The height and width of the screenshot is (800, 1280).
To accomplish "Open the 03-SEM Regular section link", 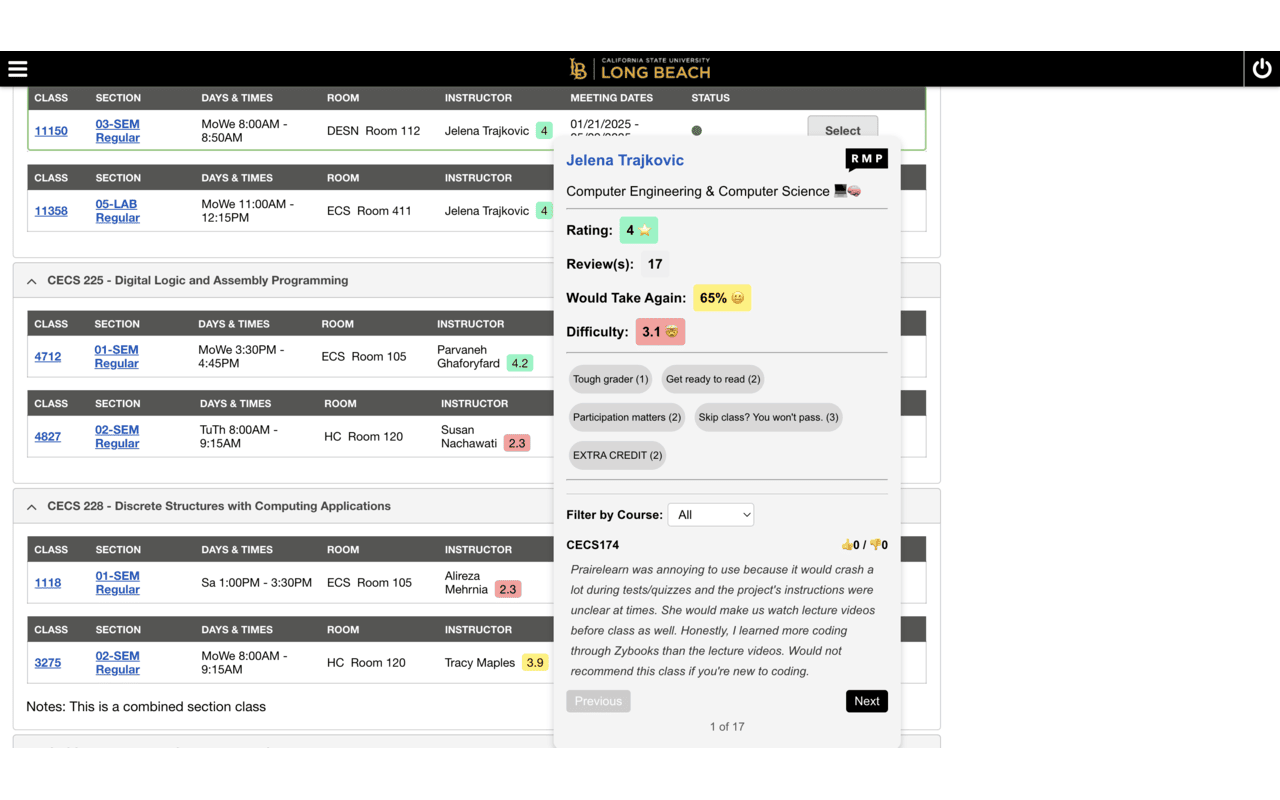I will click(118, 131).
